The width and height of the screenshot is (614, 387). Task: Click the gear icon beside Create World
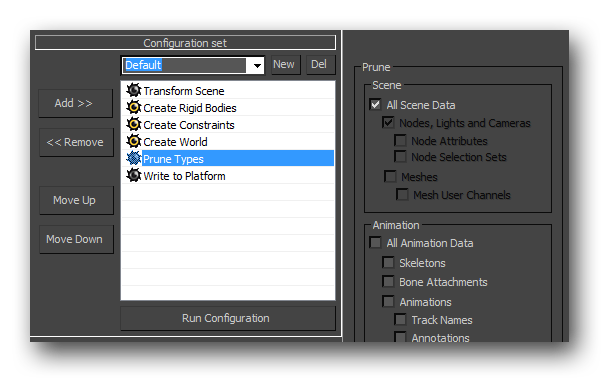tap(134, 141)
